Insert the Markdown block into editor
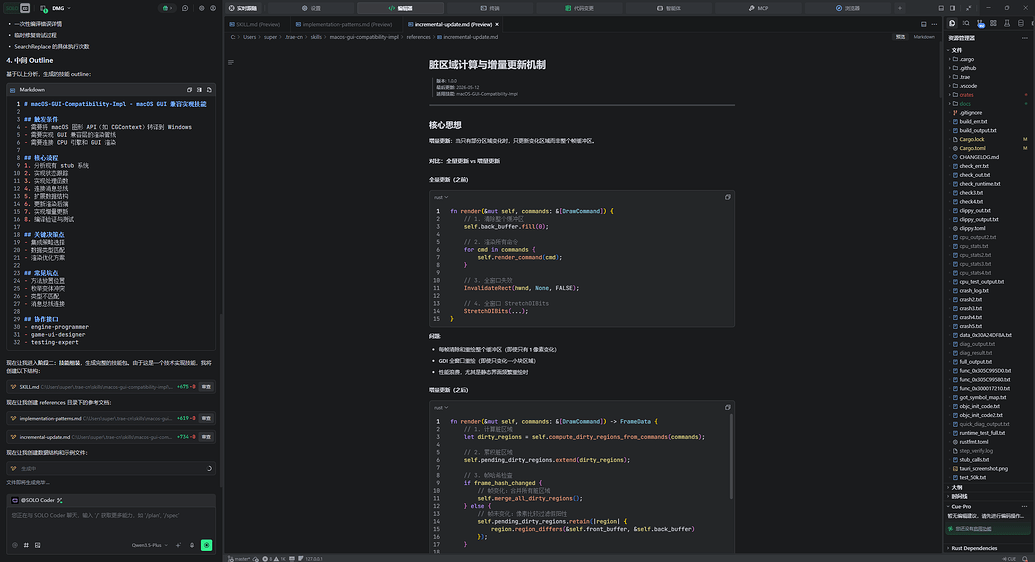The height and width of the screenshot is (562, 1035). click(x=199, y=90)
